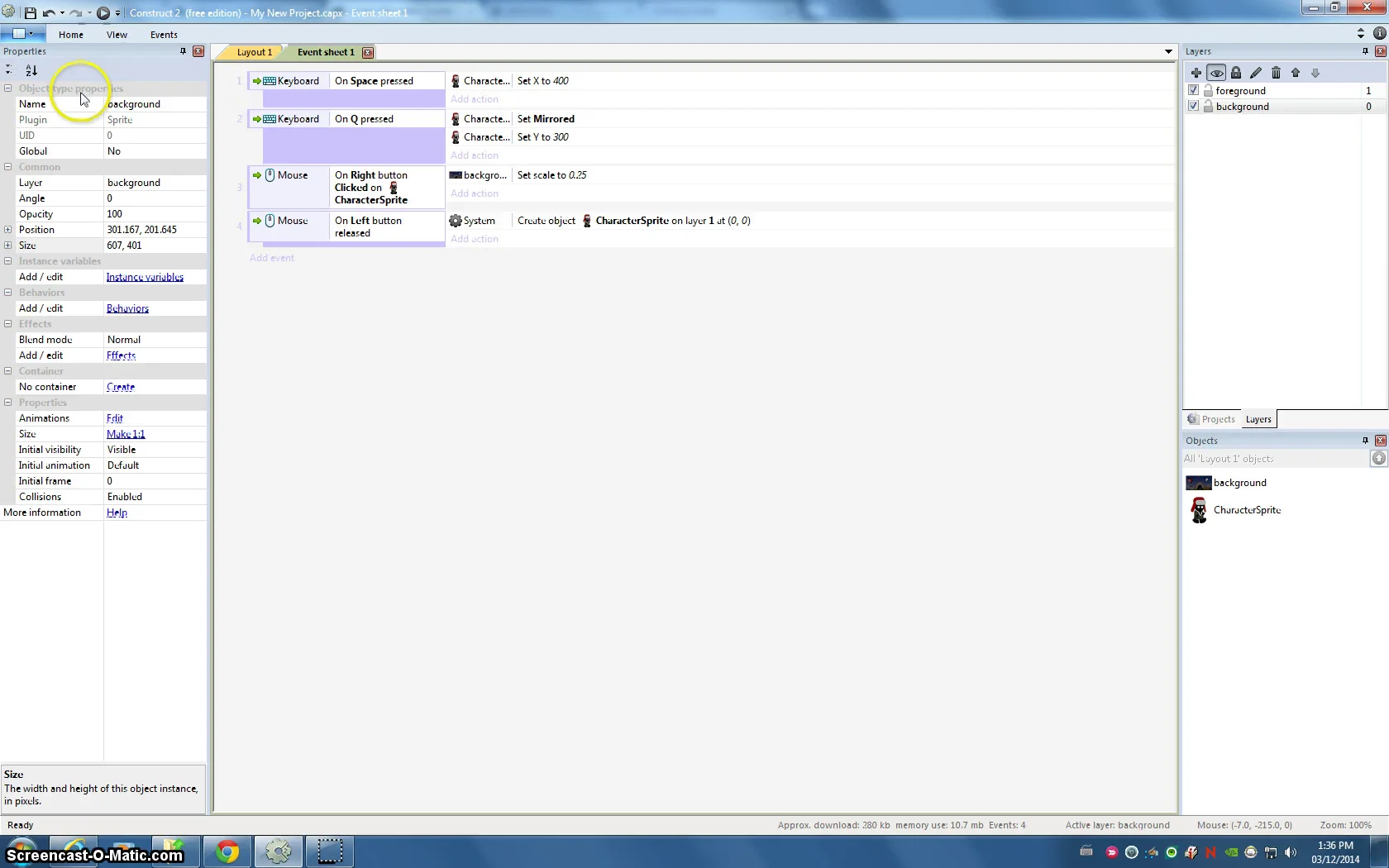Pin the Objects panel
Image resolution: width=1389 pixels, height=868 pixels.
coord(1365,441)
